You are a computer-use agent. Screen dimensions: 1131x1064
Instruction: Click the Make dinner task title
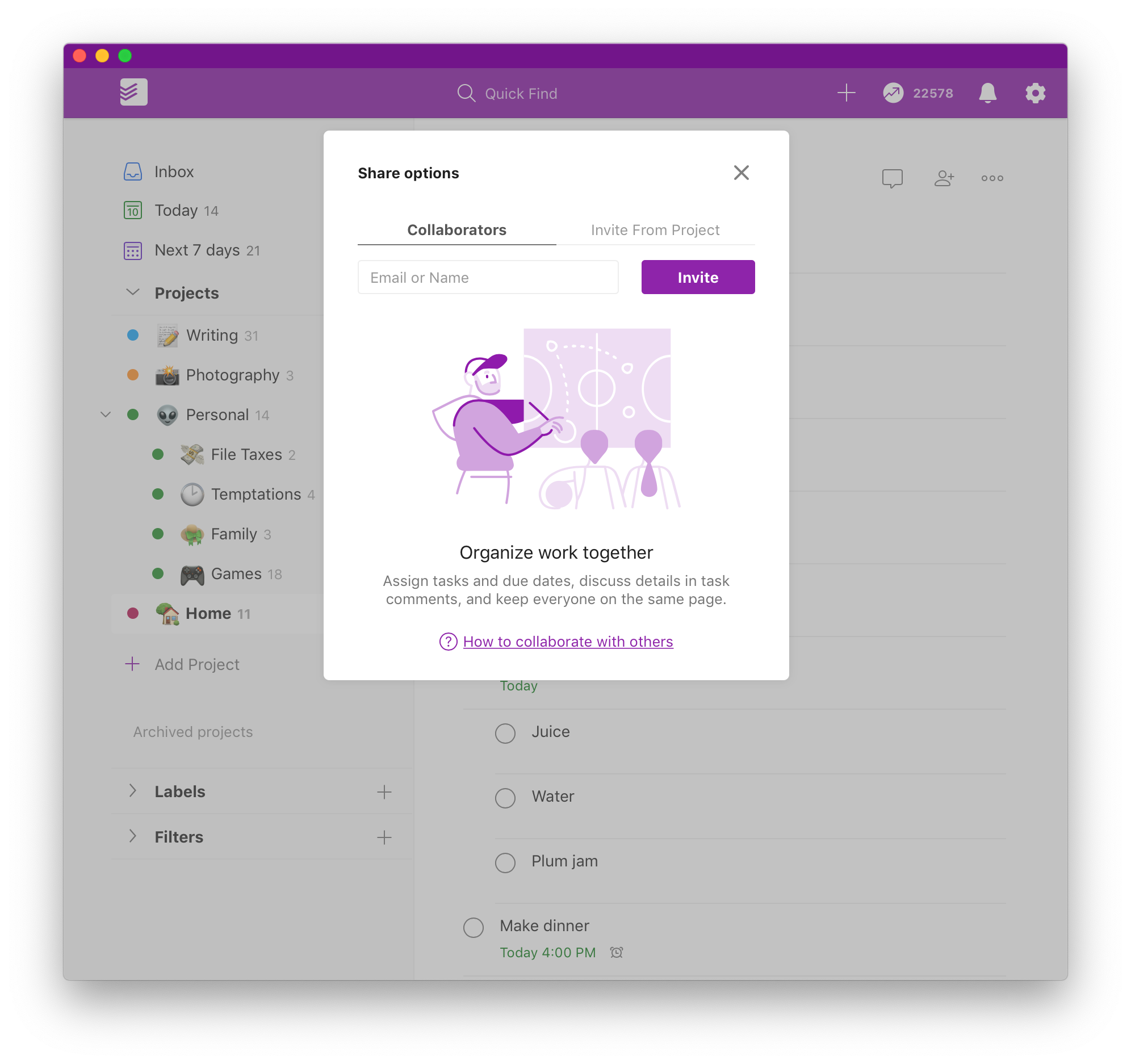[x=544, y=926]
